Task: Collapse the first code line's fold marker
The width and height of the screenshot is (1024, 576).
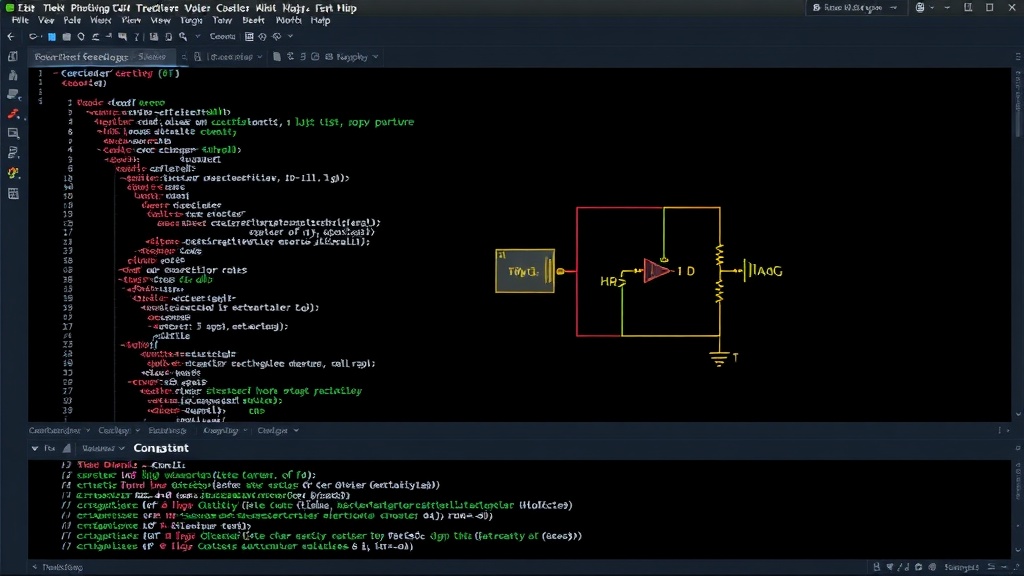Action: coord(56,74)
